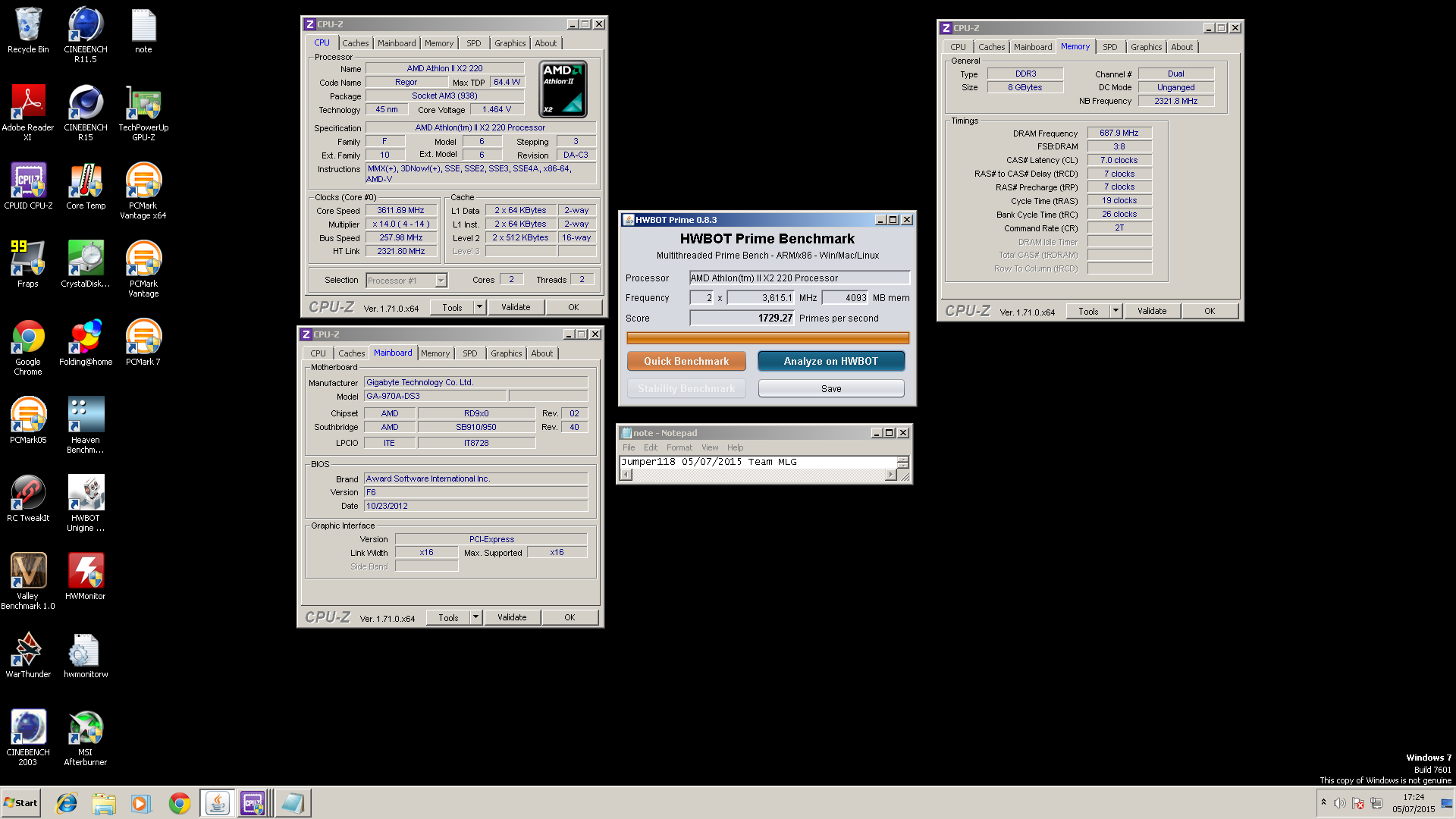
Task: Click Analyze on HWBOT button
Action: (831, 361)
